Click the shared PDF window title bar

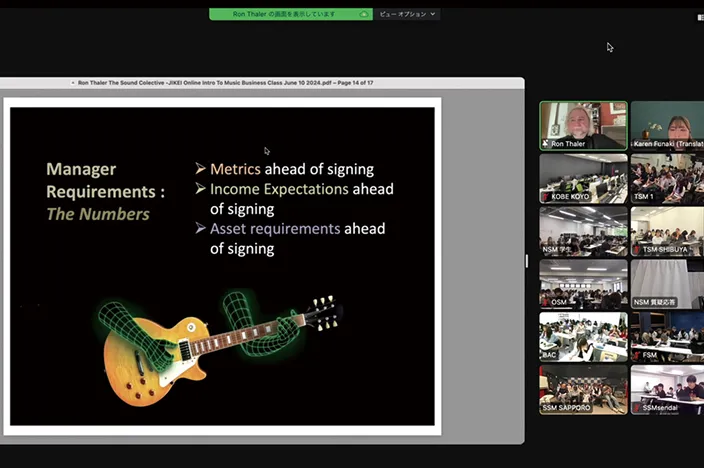262,83
